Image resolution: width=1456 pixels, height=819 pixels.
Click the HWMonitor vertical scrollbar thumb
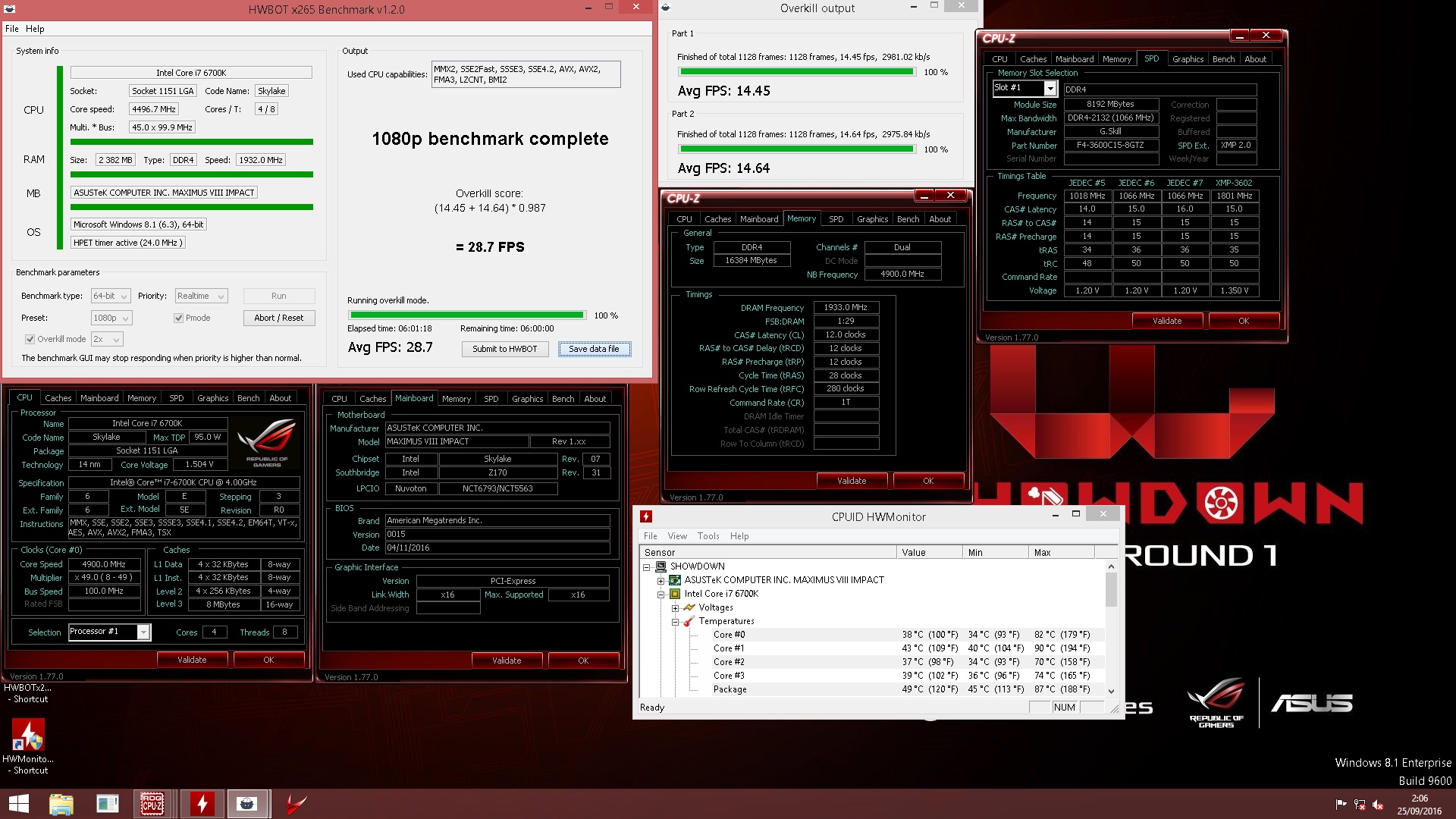(x=1111, y=590)
